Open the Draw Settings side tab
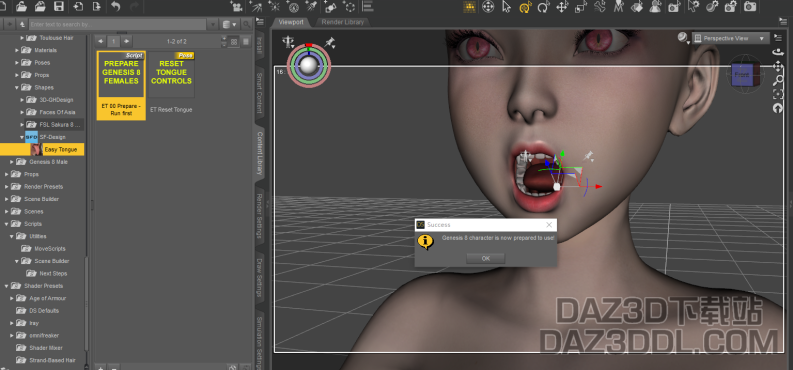Screen dimensions: 793x370 pyautogui.click(x=259, y=277)
